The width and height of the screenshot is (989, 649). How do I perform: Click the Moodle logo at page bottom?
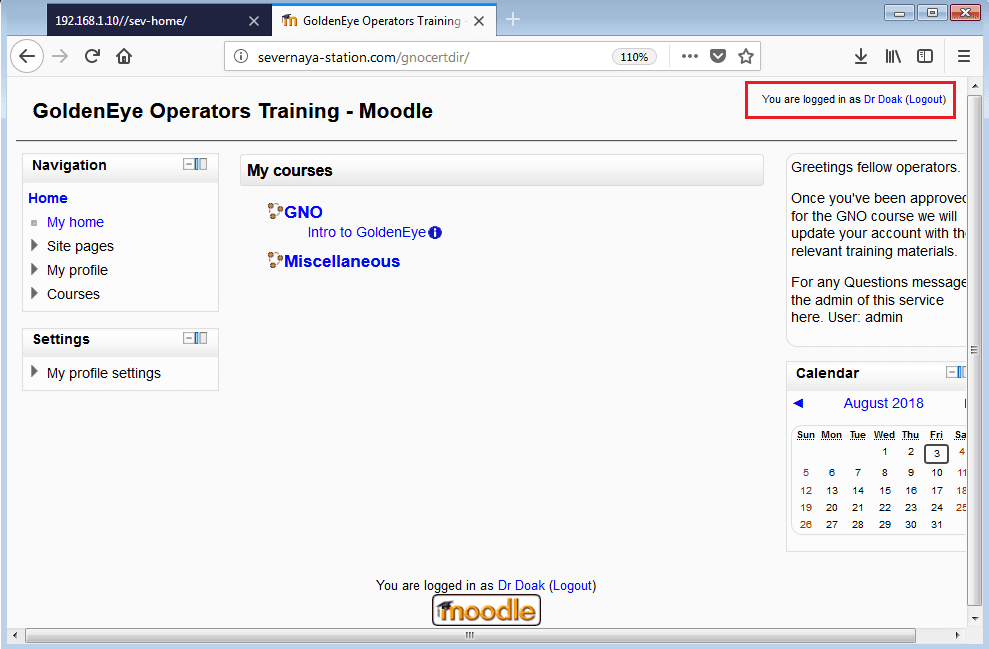[486, 610]
